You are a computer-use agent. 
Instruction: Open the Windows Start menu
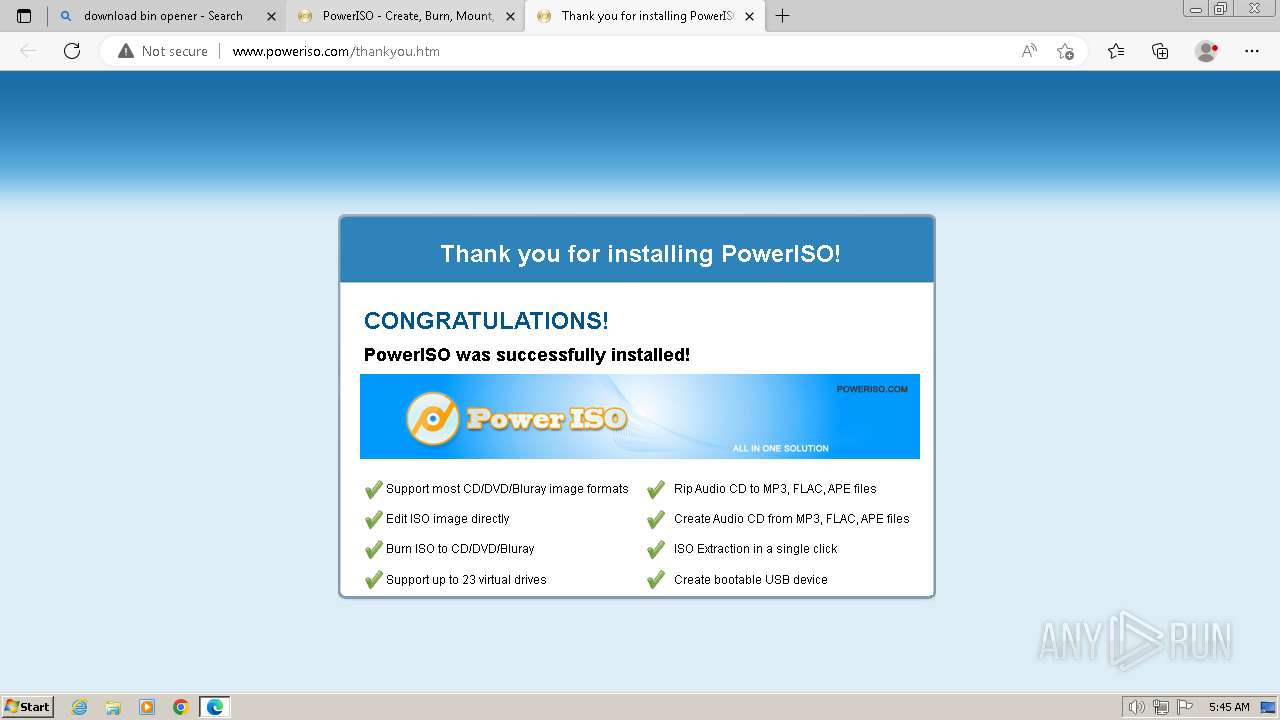tap(28, 706)
